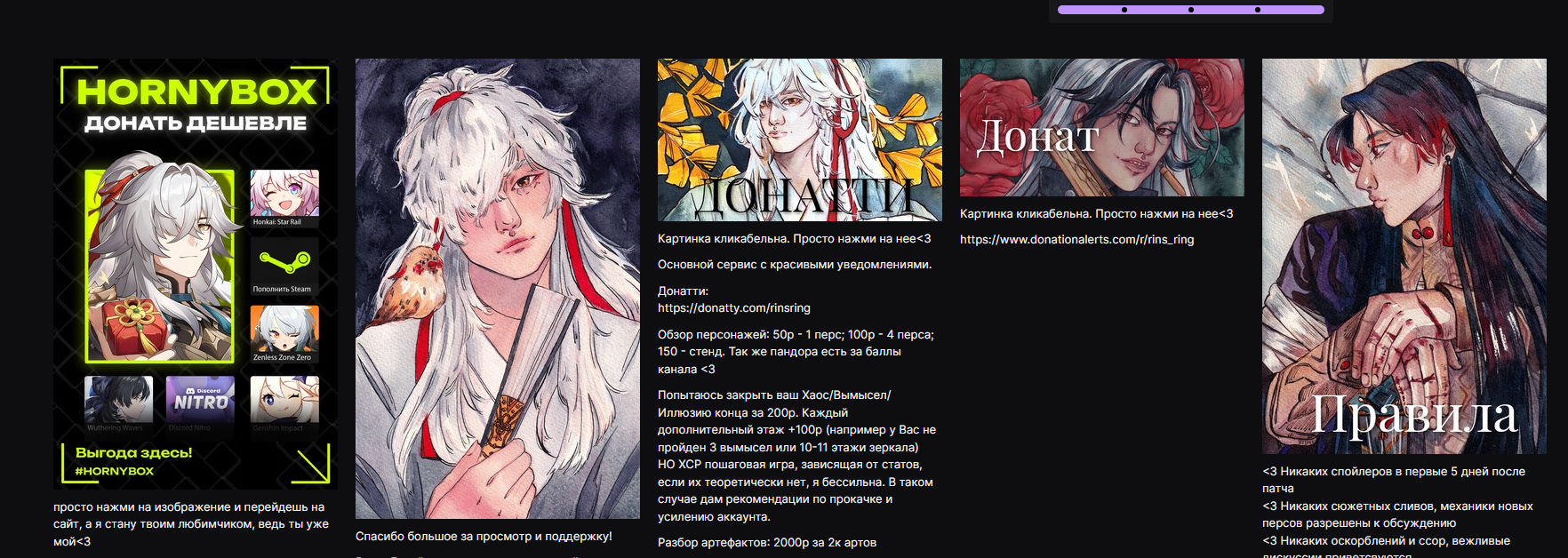Click the Discord Nitro tile
Image resolution: width=1568 pixels, height=558 pixels.
click(x=201, y=404)
